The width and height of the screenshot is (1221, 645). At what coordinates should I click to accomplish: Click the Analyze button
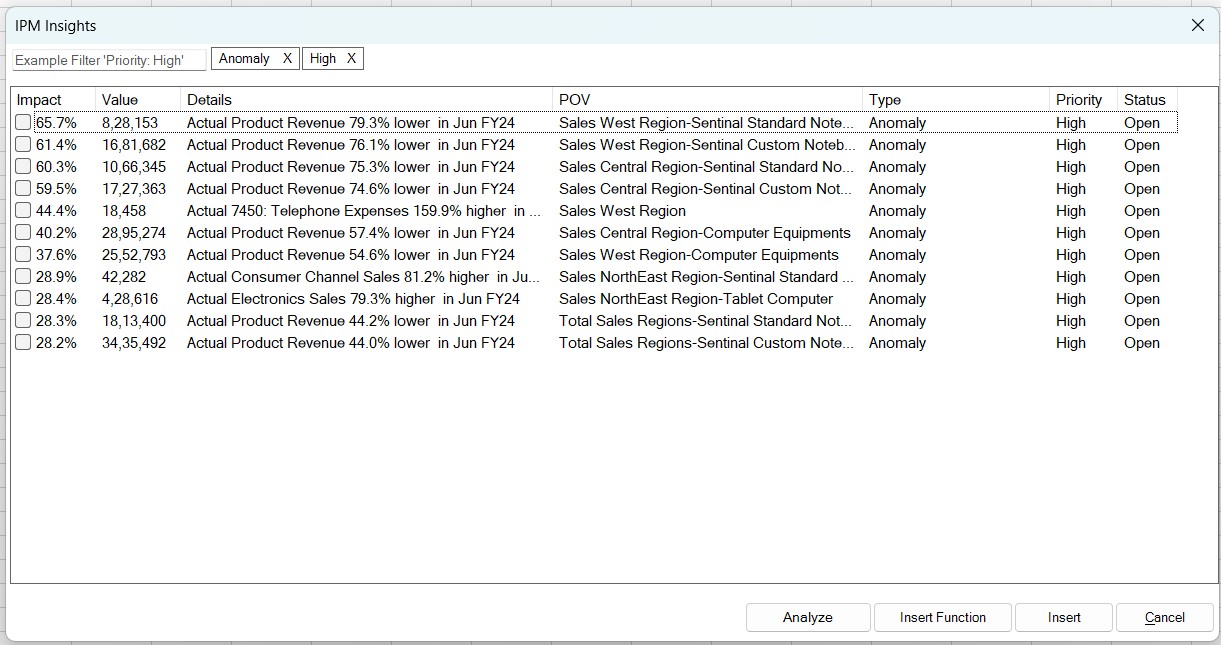click(x=808, y=617)
